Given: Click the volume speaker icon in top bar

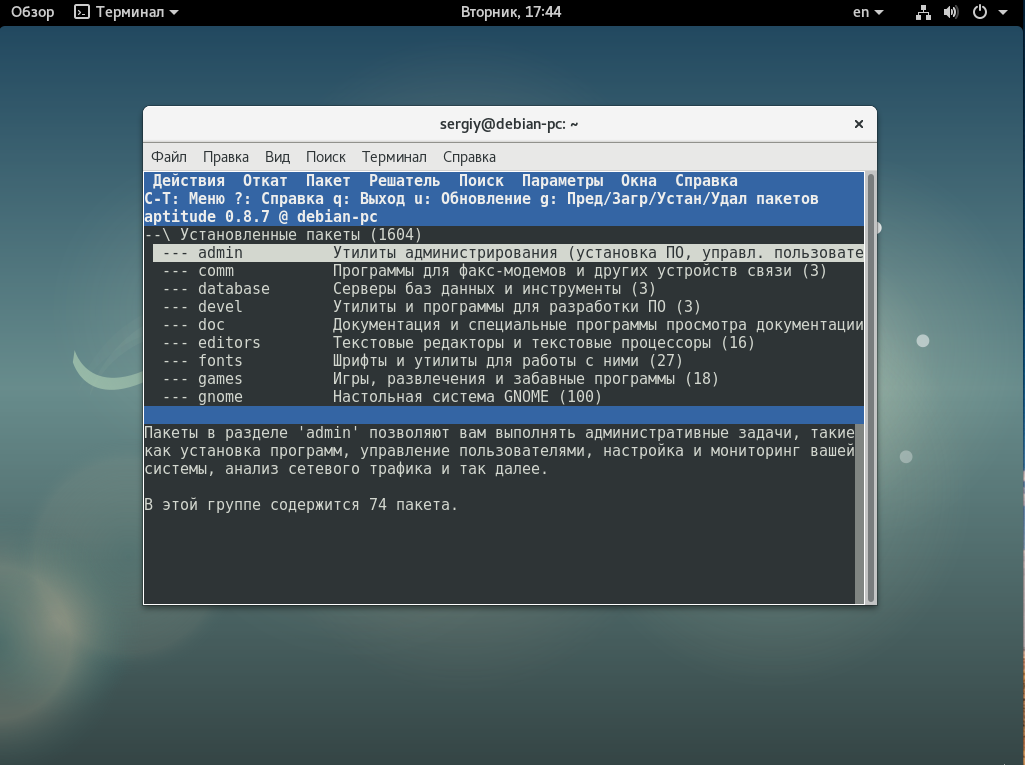Looking at the screenshot, I should tap(951, 12).
